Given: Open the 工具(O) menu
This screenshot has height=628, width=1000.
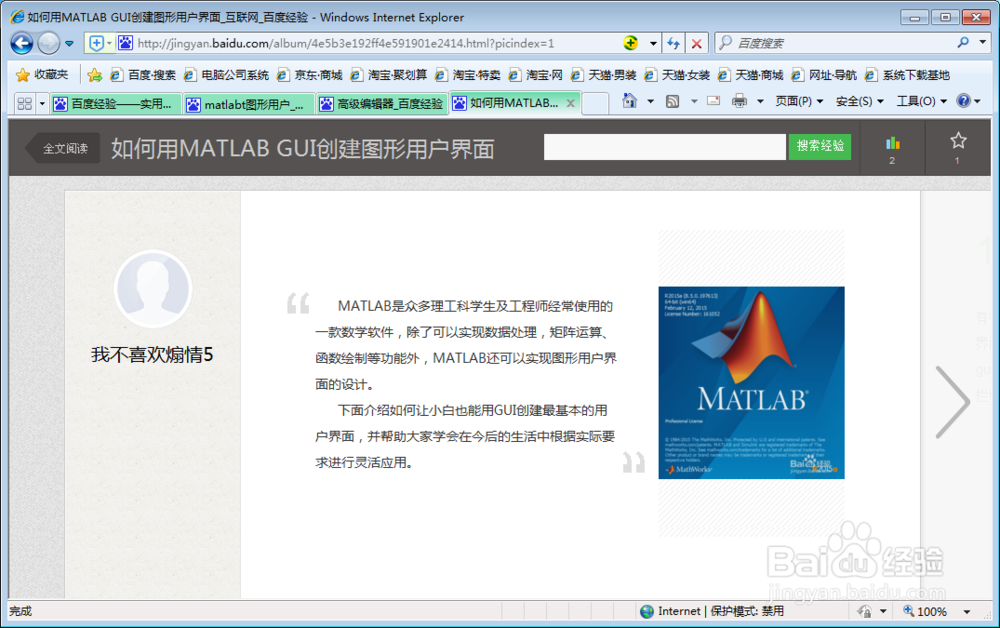Looking at the screenshot, I should click(x=922, y=101).
